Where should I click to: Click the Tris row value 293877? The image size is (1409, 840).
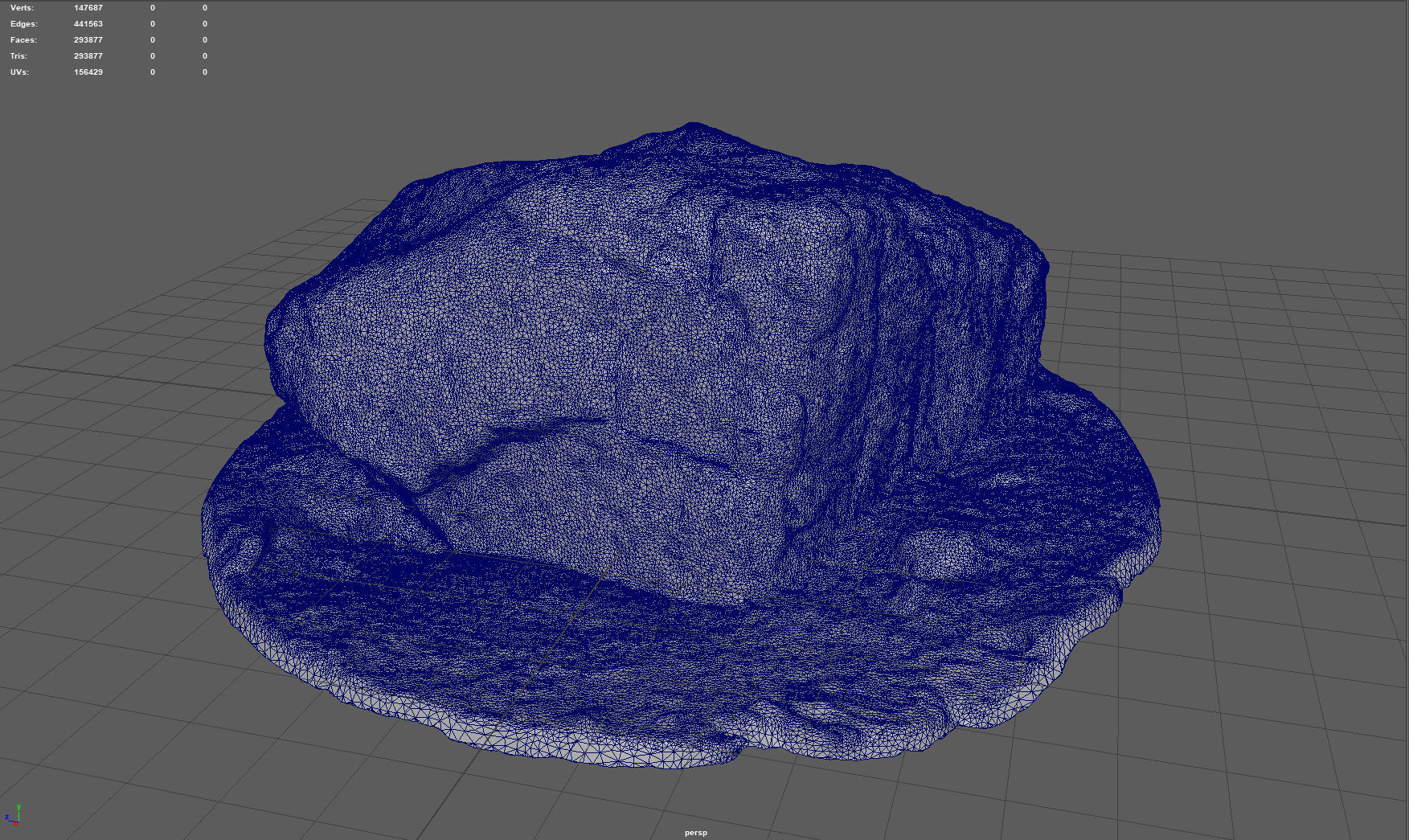click(x=88, y=56)
